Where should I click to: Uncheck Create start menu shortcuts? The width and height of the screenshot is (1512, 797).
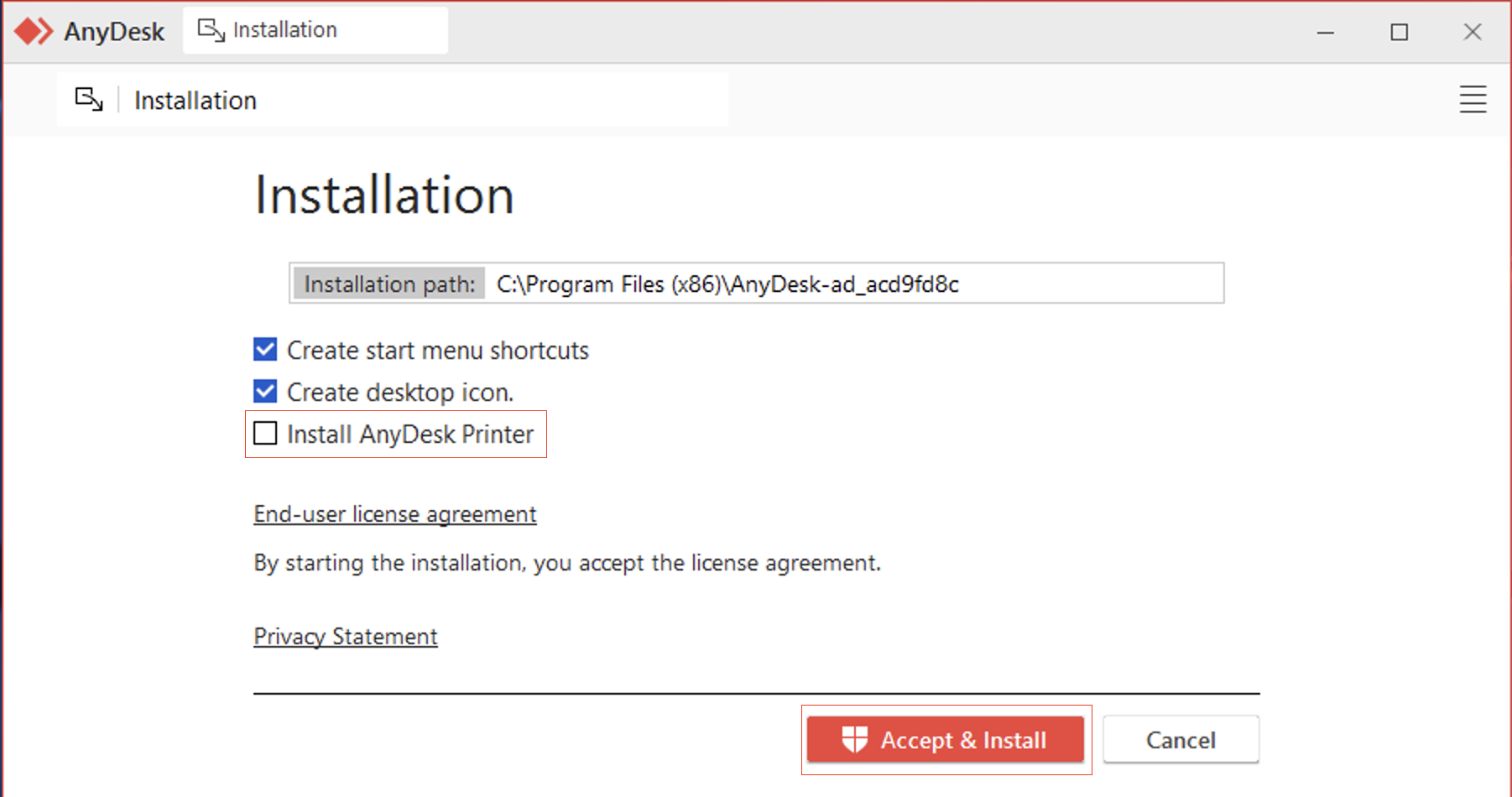265,349
